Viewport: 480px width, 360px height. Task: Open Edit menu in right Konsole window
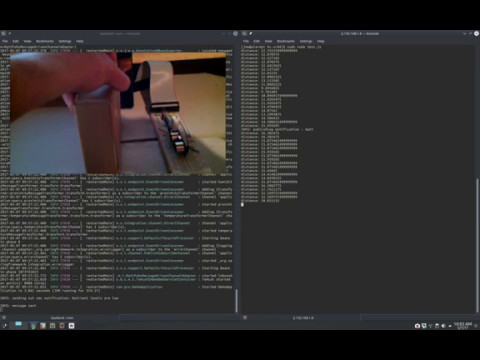(257, 41)
